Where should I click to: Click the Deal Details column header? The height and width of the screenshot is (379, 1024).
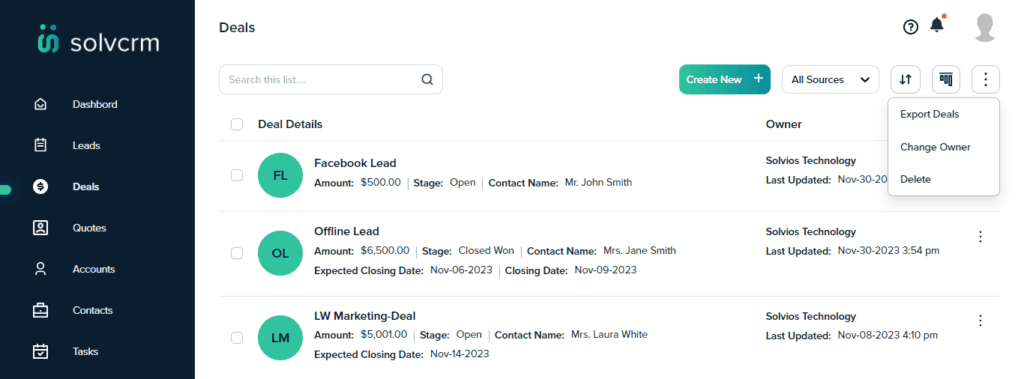[x=290, y=124]
